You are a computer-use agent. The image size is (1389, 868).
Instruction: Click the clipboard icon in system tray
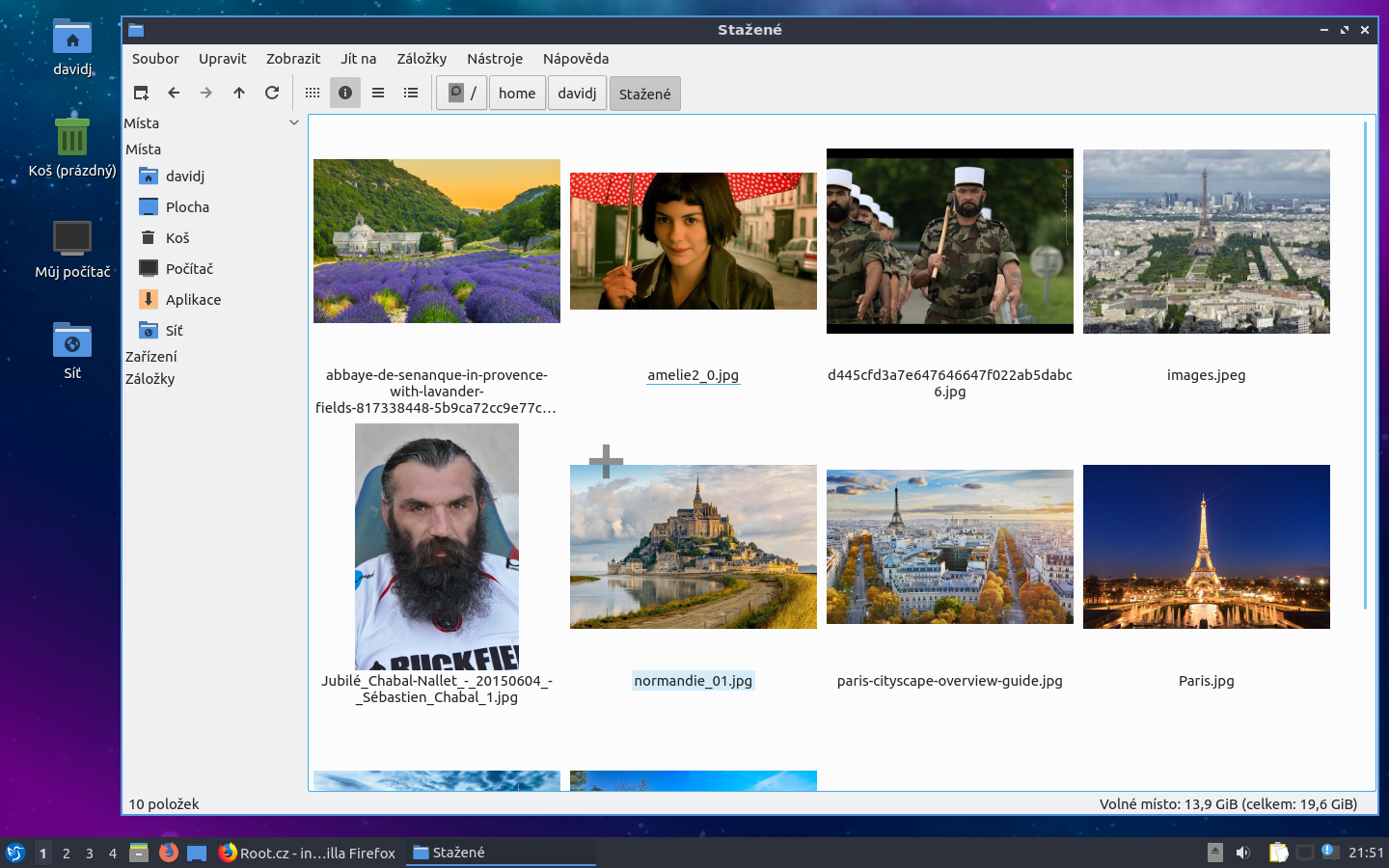pos(1279,853)
